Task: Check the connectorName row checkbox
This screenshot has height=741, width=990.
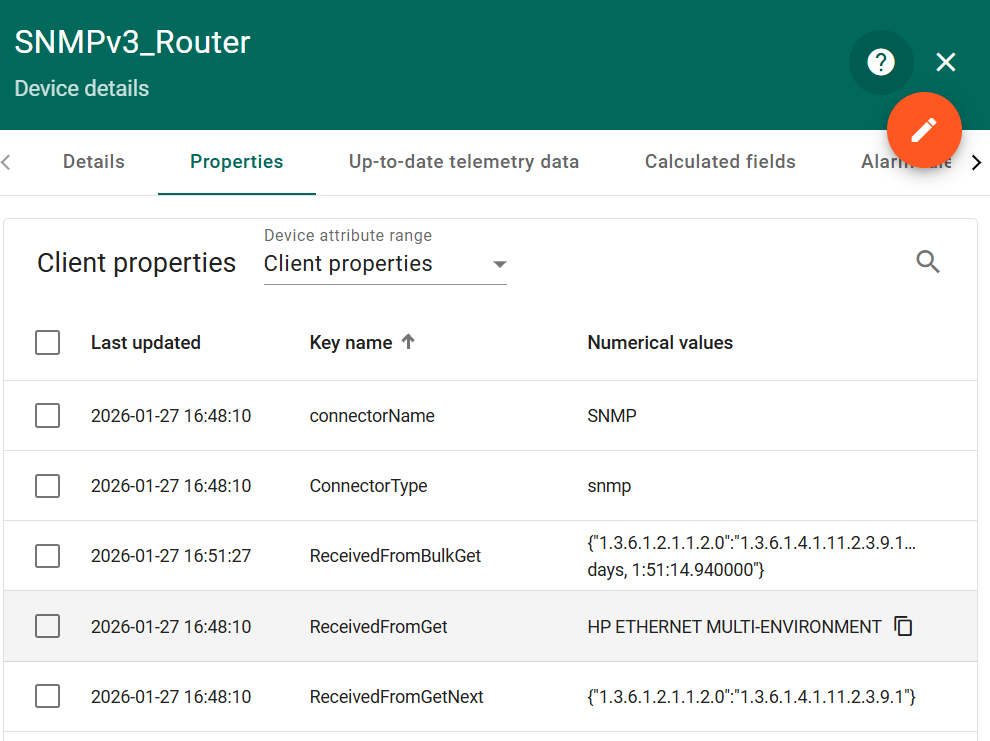Action: [47, 416]
